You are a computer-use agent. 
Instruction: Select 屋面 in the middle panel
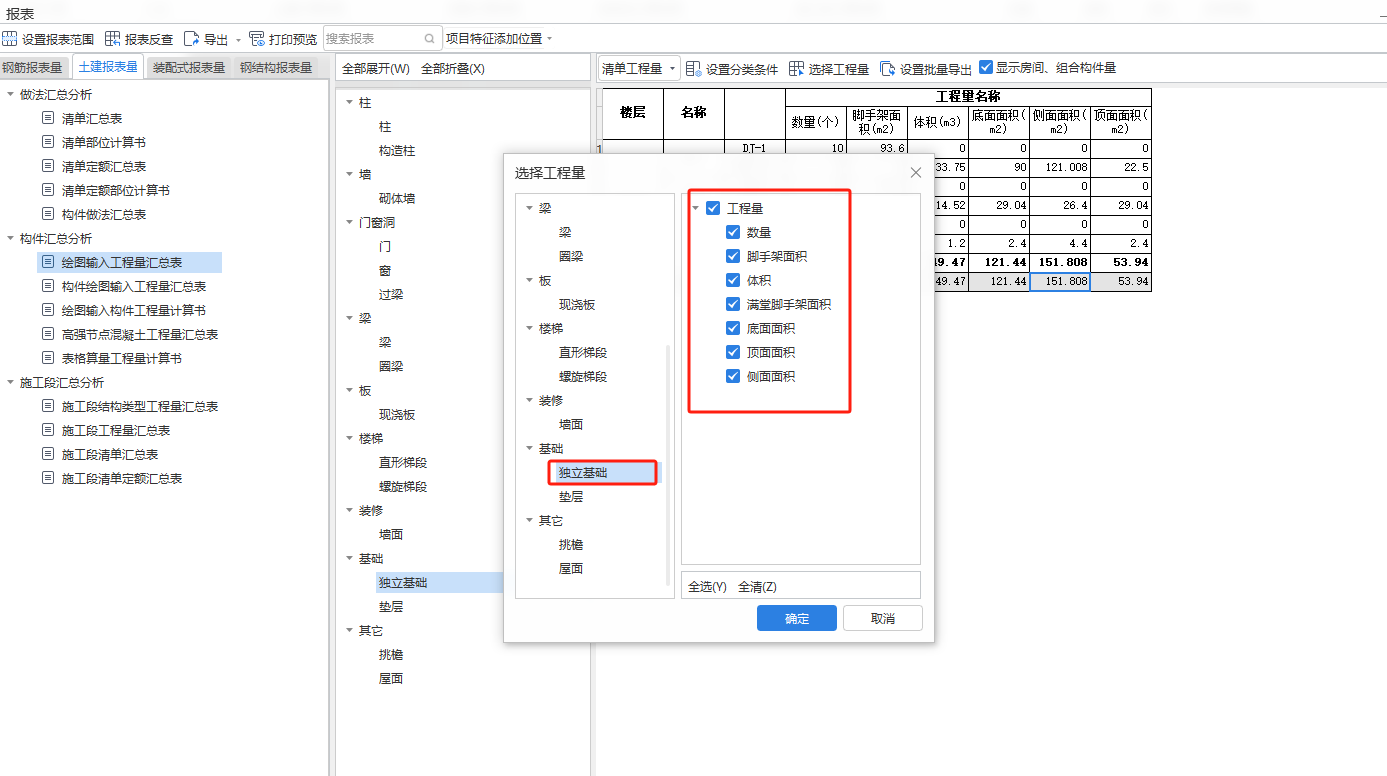[x=391, y=678]
